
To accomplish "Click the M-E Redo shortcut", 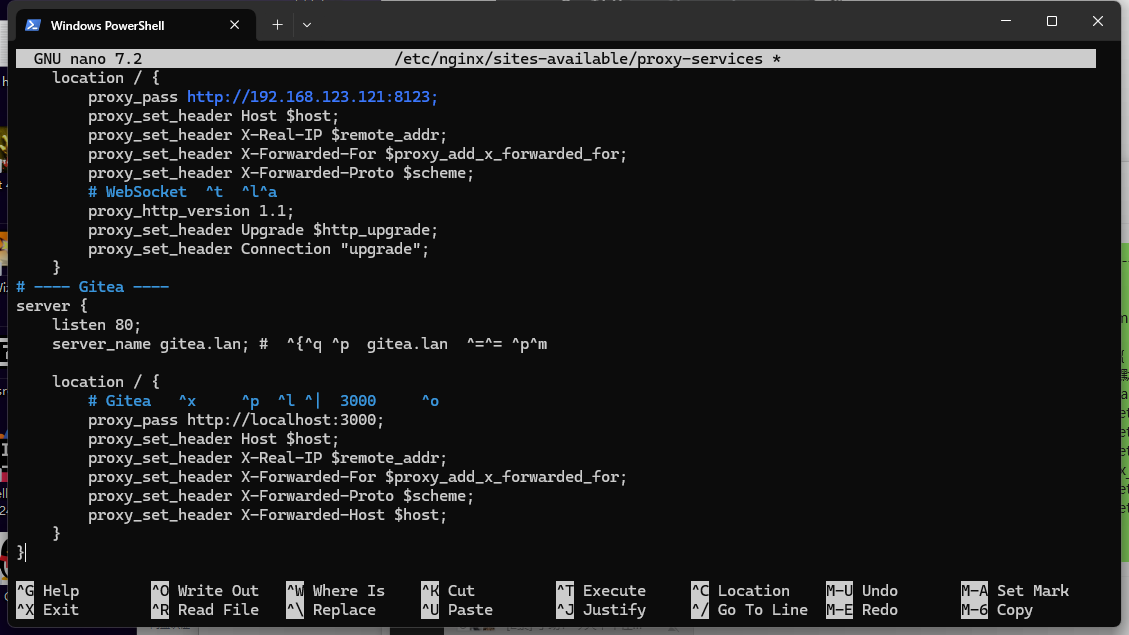I will (862, 610).
